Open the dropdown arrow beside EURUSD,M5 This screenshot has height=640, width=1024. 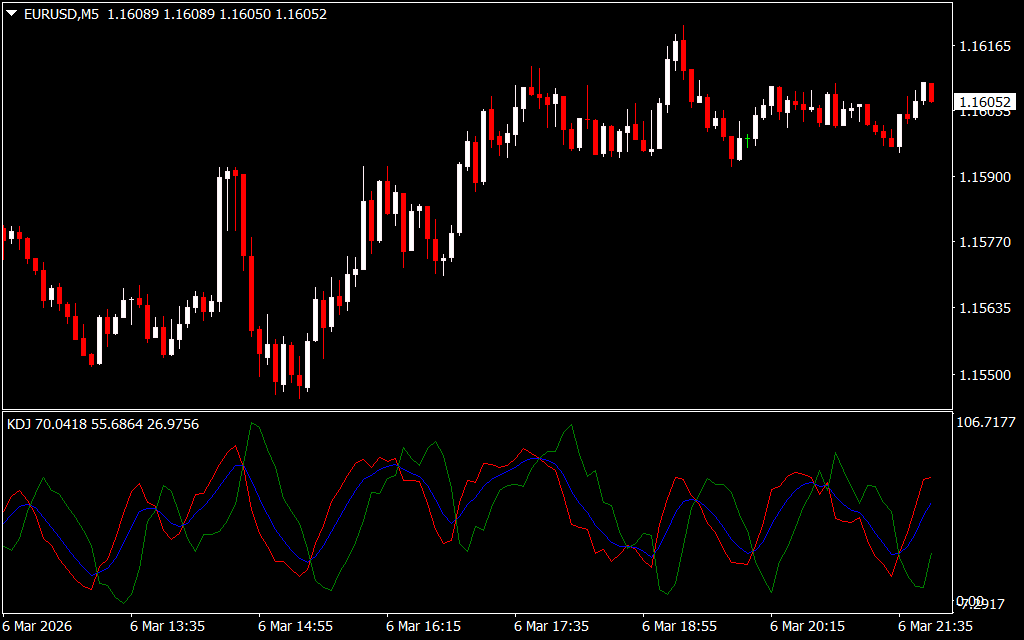pyautogui.click(x=12, y=15)
